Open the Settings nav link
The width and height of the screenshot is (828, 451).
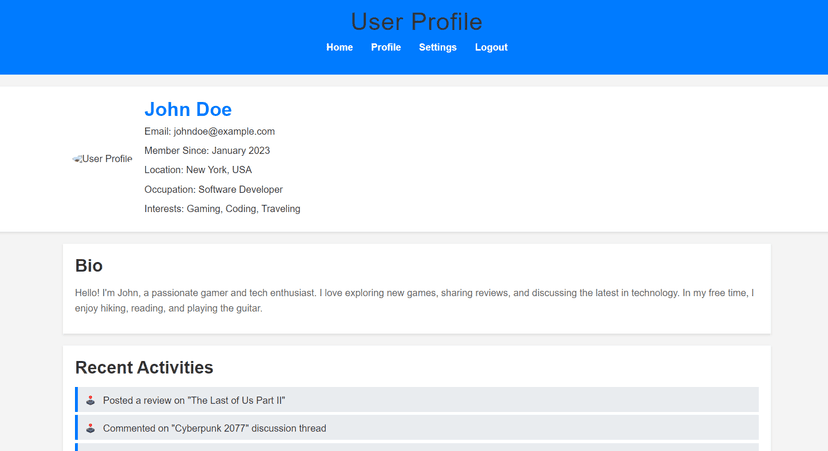(438, 47)
